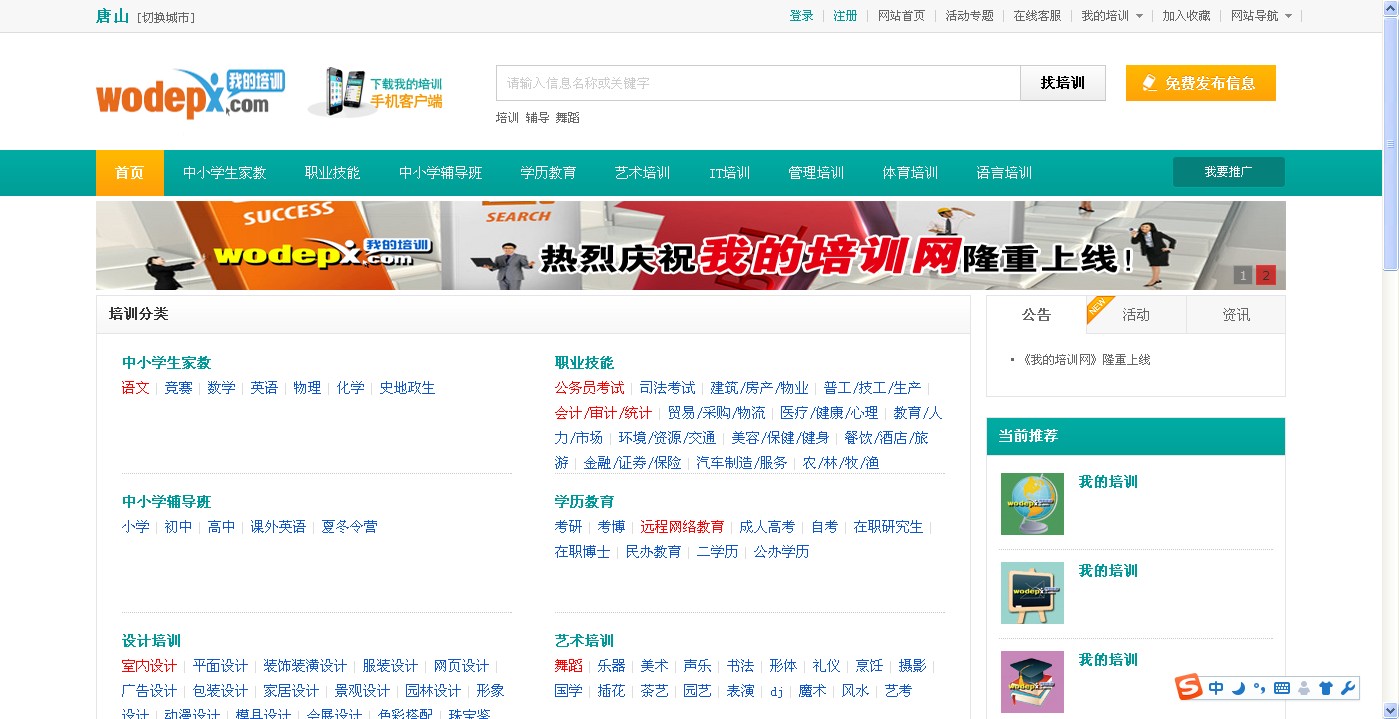Toggle Sogou soft keyboard icon

click(x=1282, y=688)
